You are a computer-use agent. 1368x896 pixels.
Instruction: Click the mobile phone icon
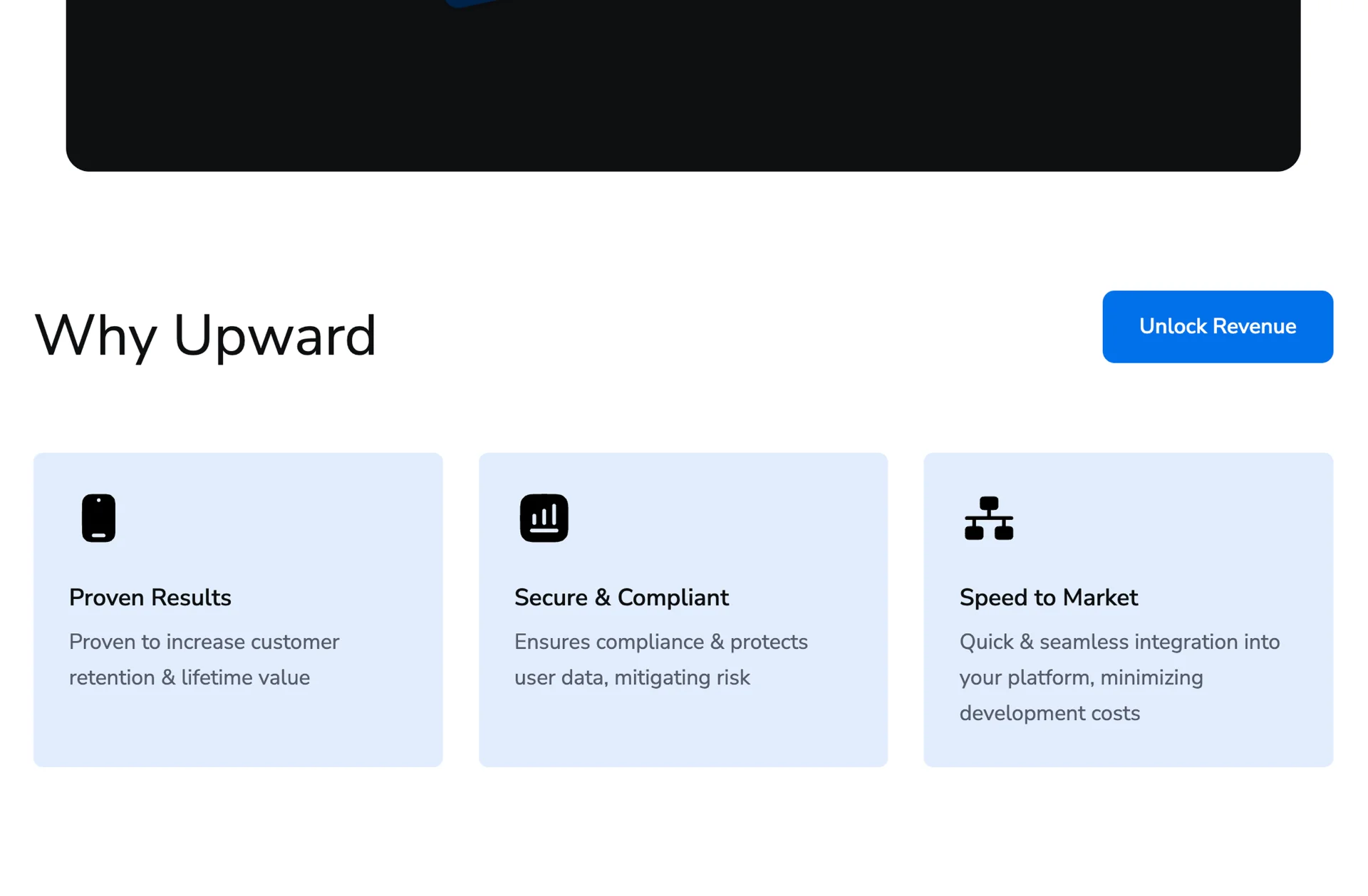[98, 518]
